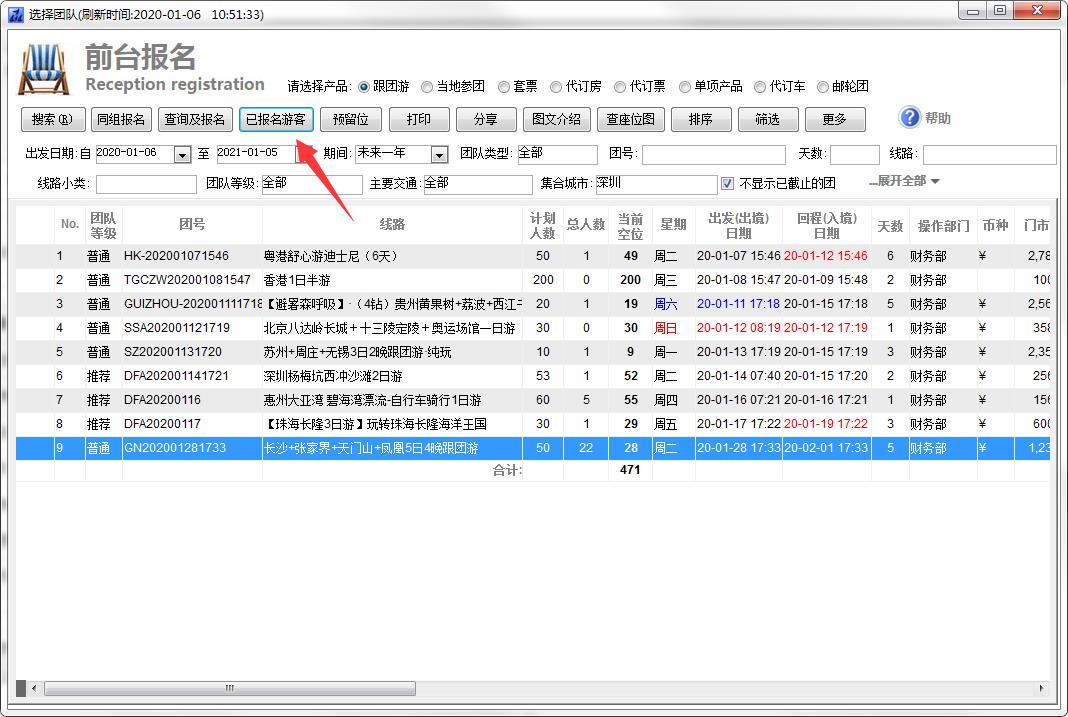Click the app icon in title bar
Screen dimensions: 1068x717
click(14, 14)
